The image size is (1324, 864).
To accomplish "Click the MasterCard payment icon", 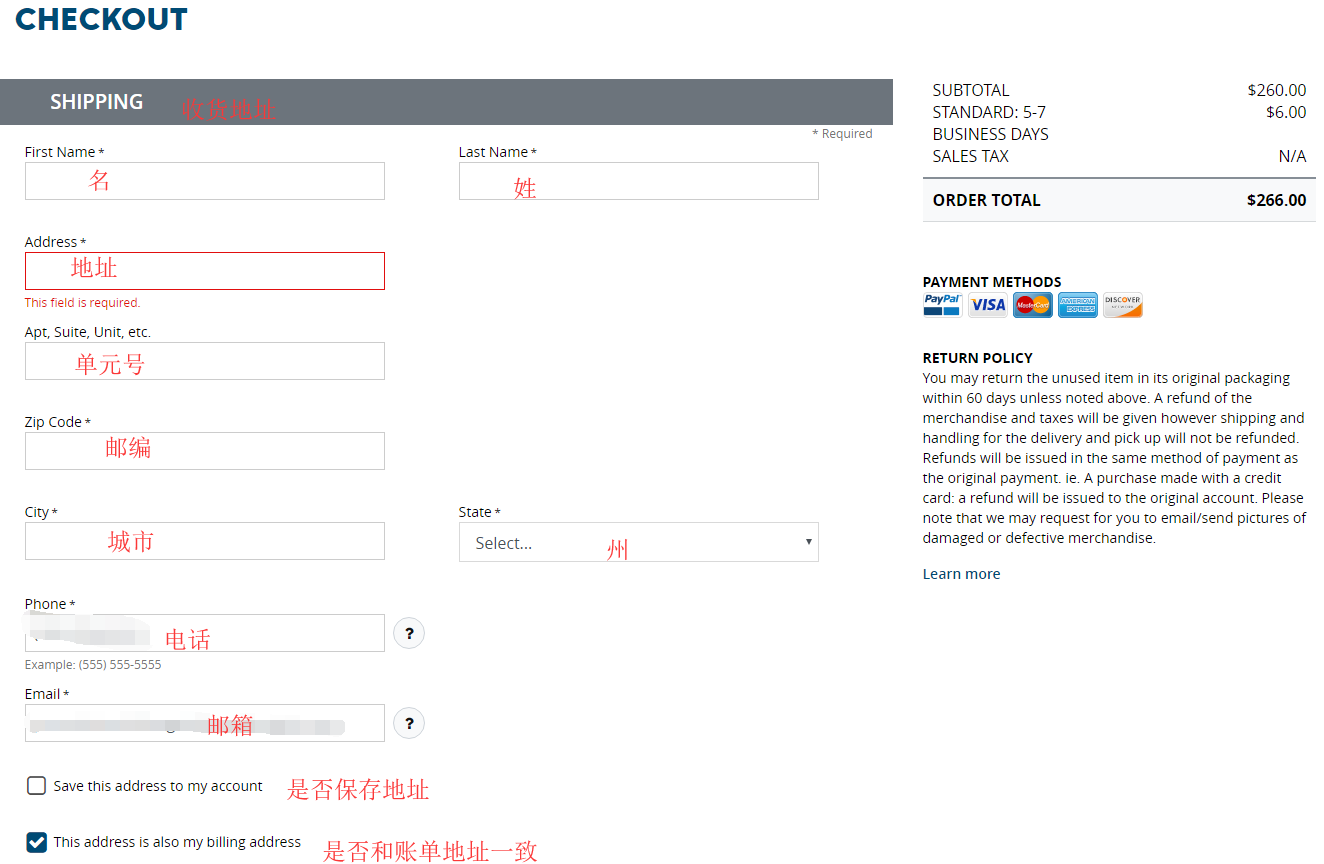I will (1032, 305).
